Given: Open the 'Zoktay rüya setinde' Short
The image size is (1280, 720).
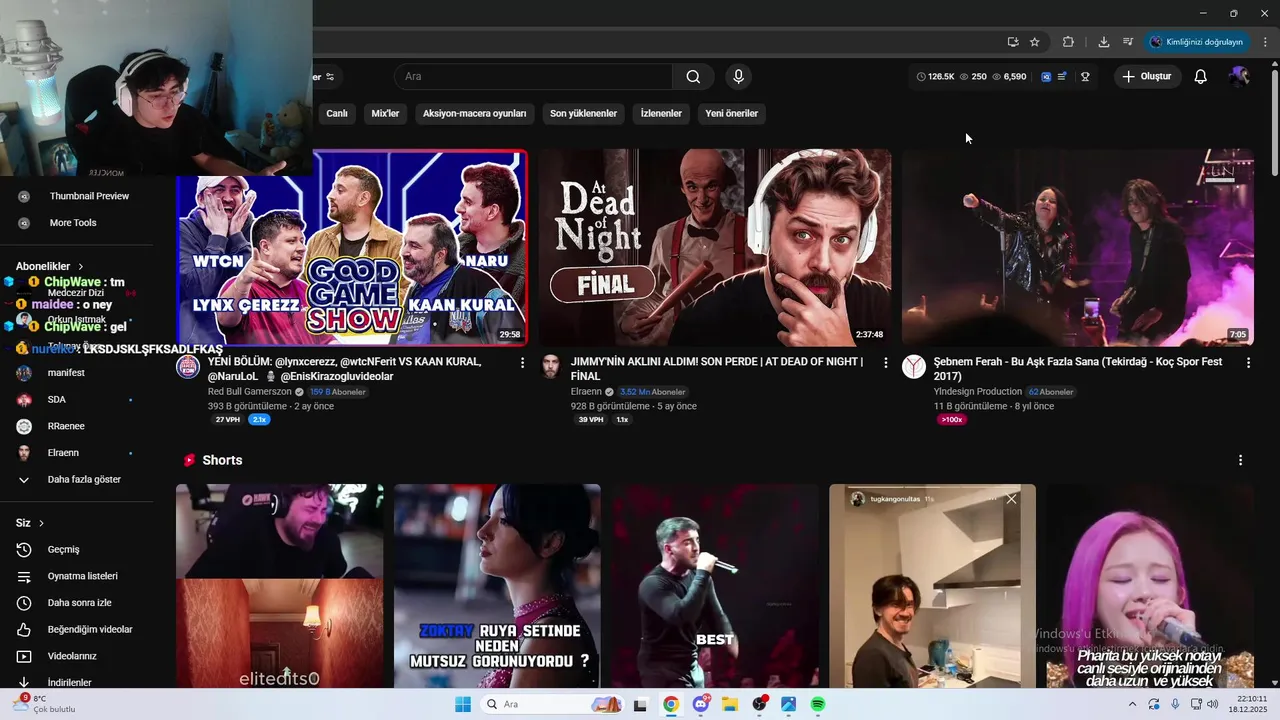Looking at the screenshot, I should (497, 586).
